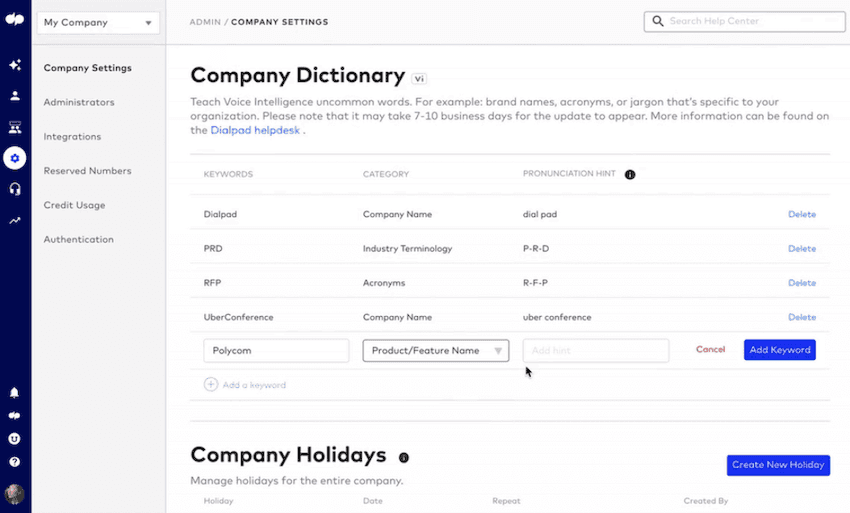Screen dimensions: 850x513
Task: Click the help question mark icon
Action: click(15, 462)
